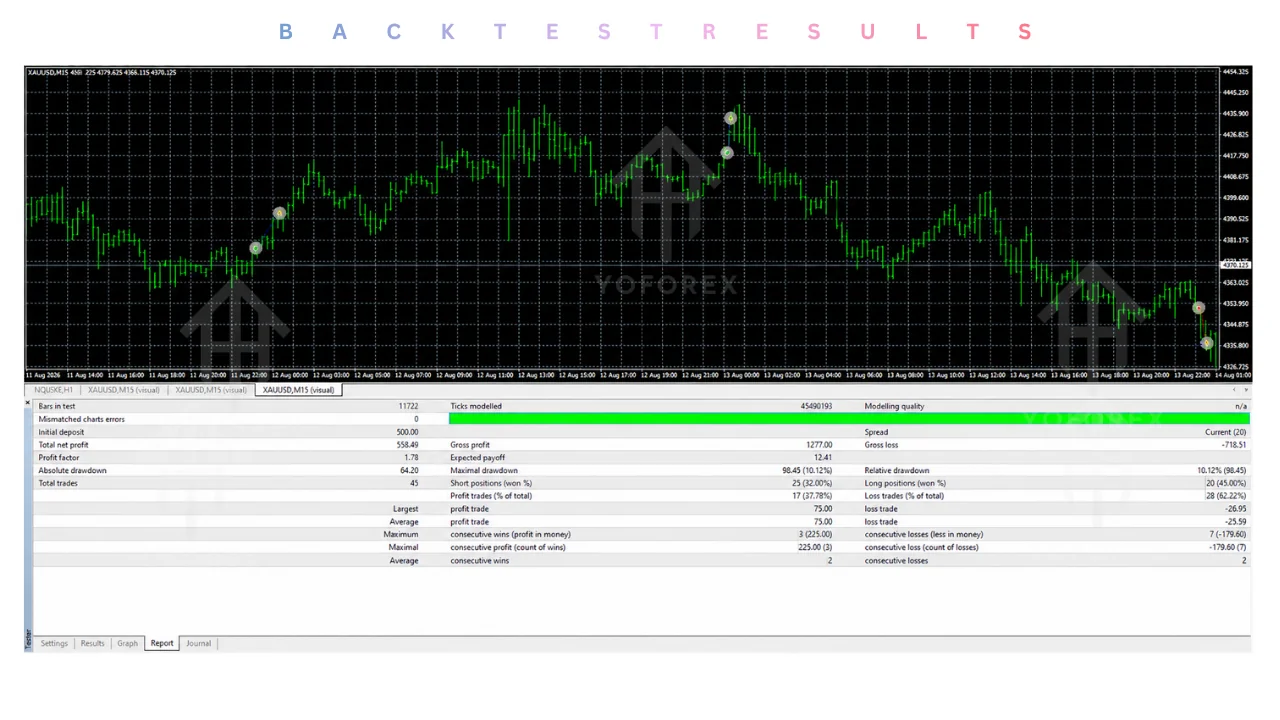Select the Short positions value 25 (32.00%)
The height and width of the screenshot is (720, 1280).
click(x=812, y=483)
